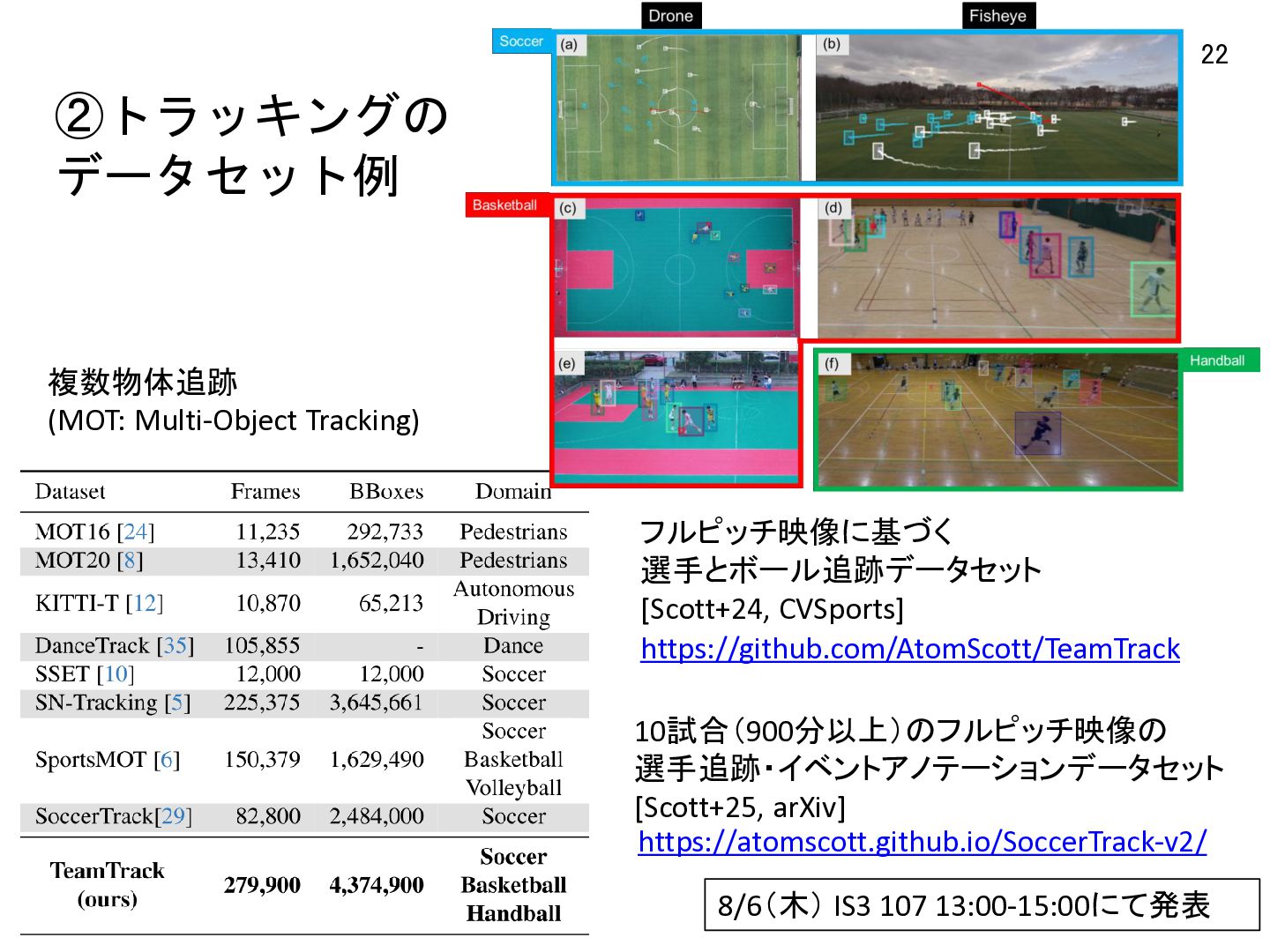Image resolution: width=1270 pixels, height=952 pixels.
Task: Select image (e), the outdoor basketball court
Action: click(677, 417)
